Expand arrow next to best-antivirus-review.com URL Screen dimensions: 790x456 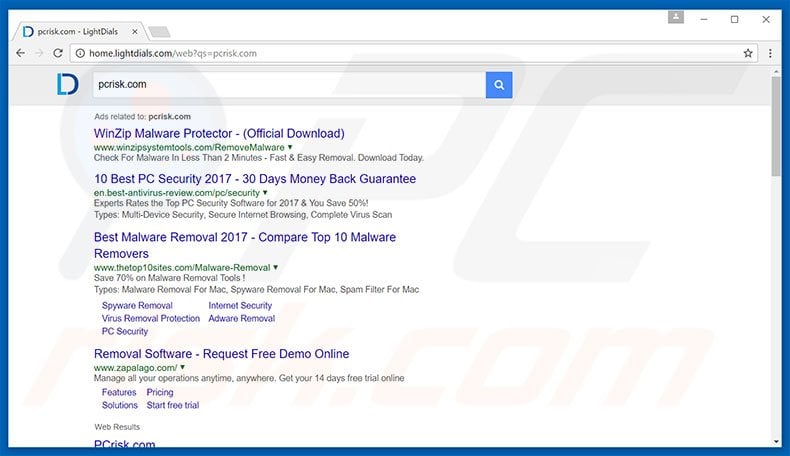click(265, 192)
